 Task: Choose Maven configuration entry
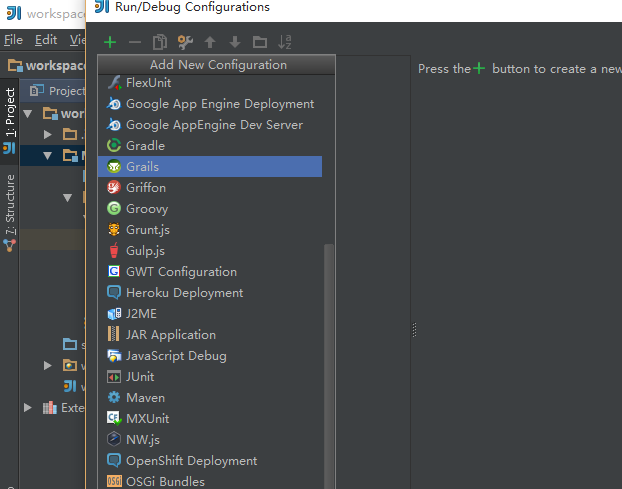point(210,398)
